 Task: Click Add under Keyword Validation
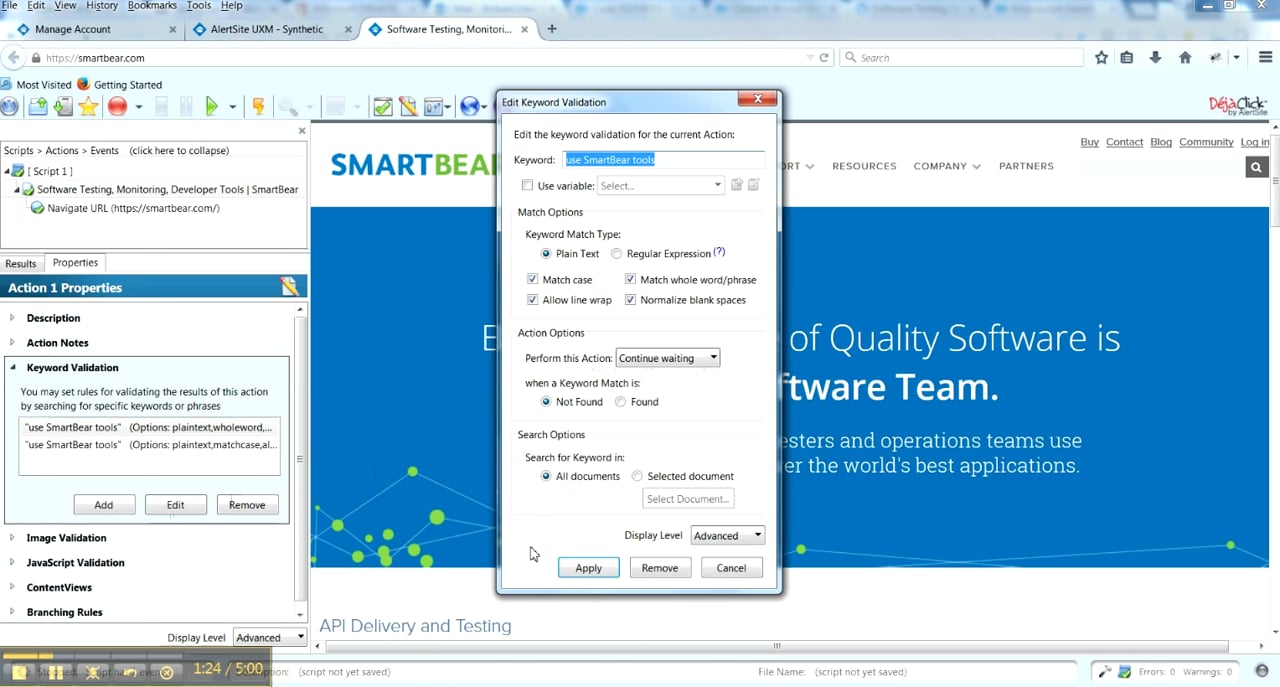(103, 505)
